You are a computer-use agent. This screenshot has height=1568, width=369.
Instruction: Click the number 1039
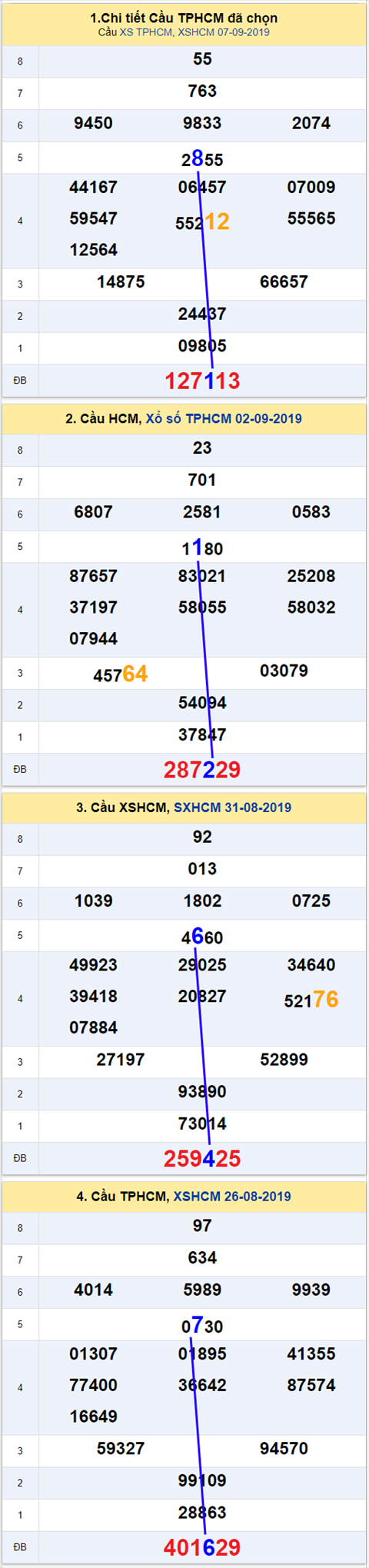94,901
